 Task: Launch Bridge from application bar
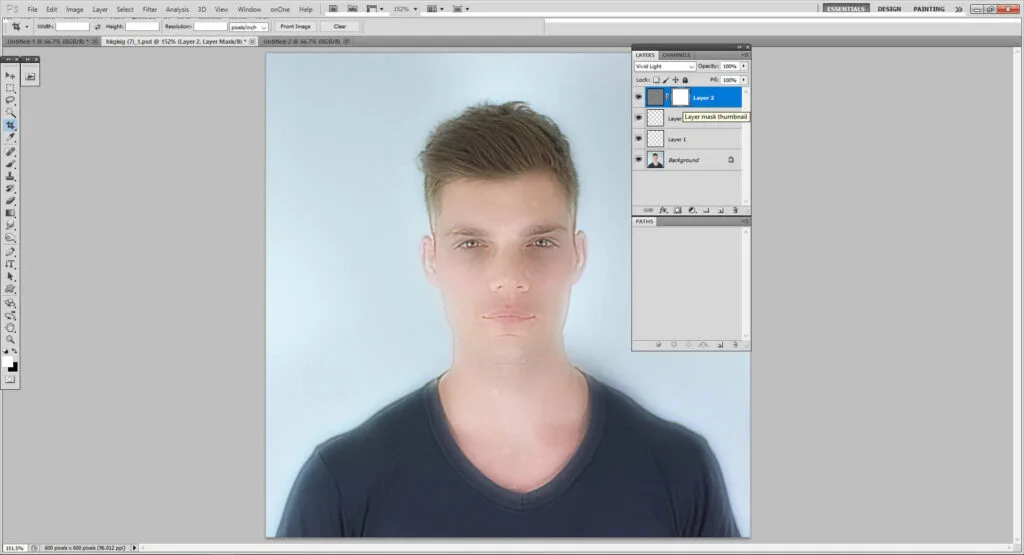coord(333,9)
